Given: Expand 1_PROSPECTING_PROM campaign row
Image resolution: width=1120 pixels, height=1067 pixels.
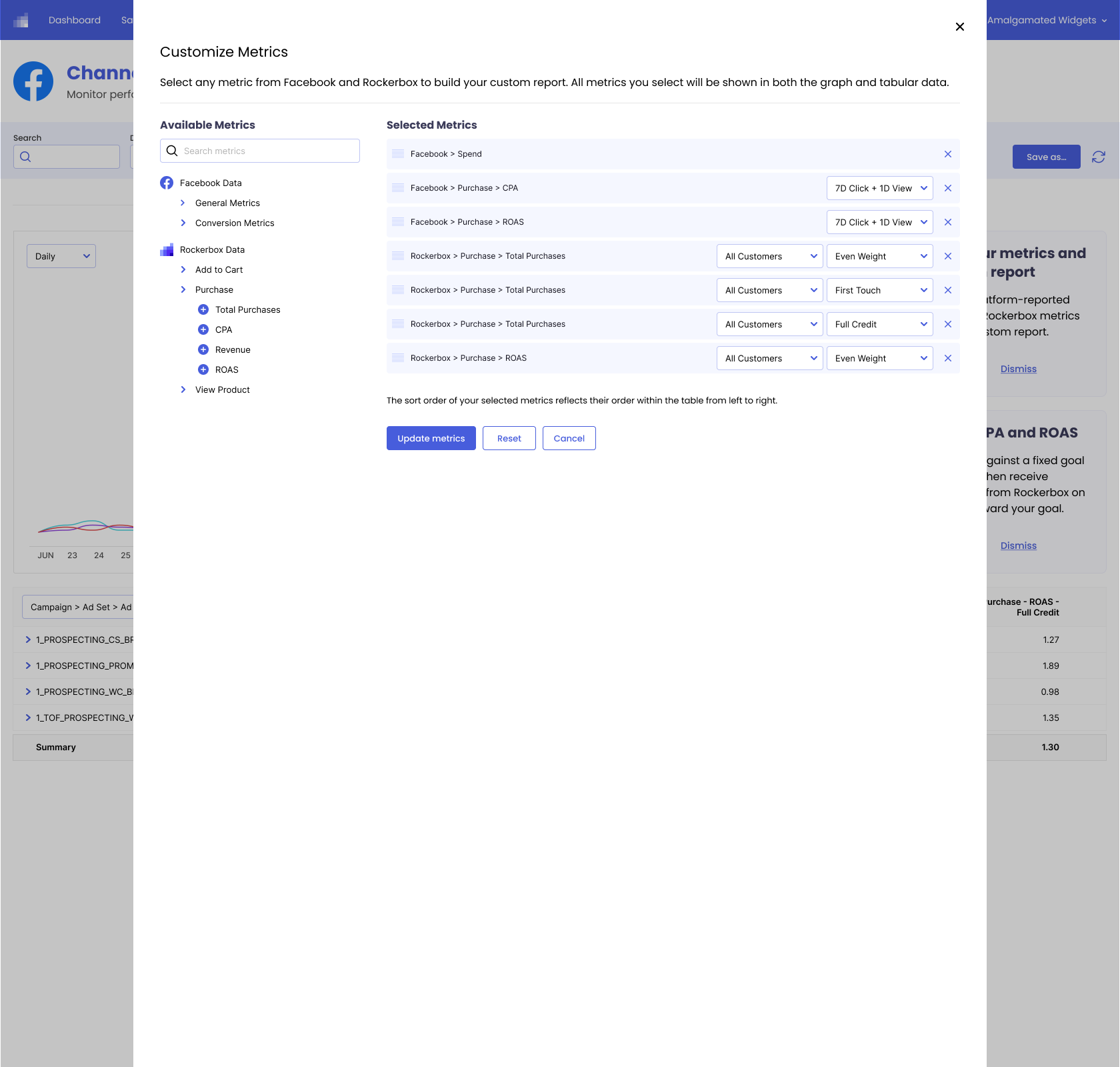Looking at the screenshot, I should pos(28,666).
